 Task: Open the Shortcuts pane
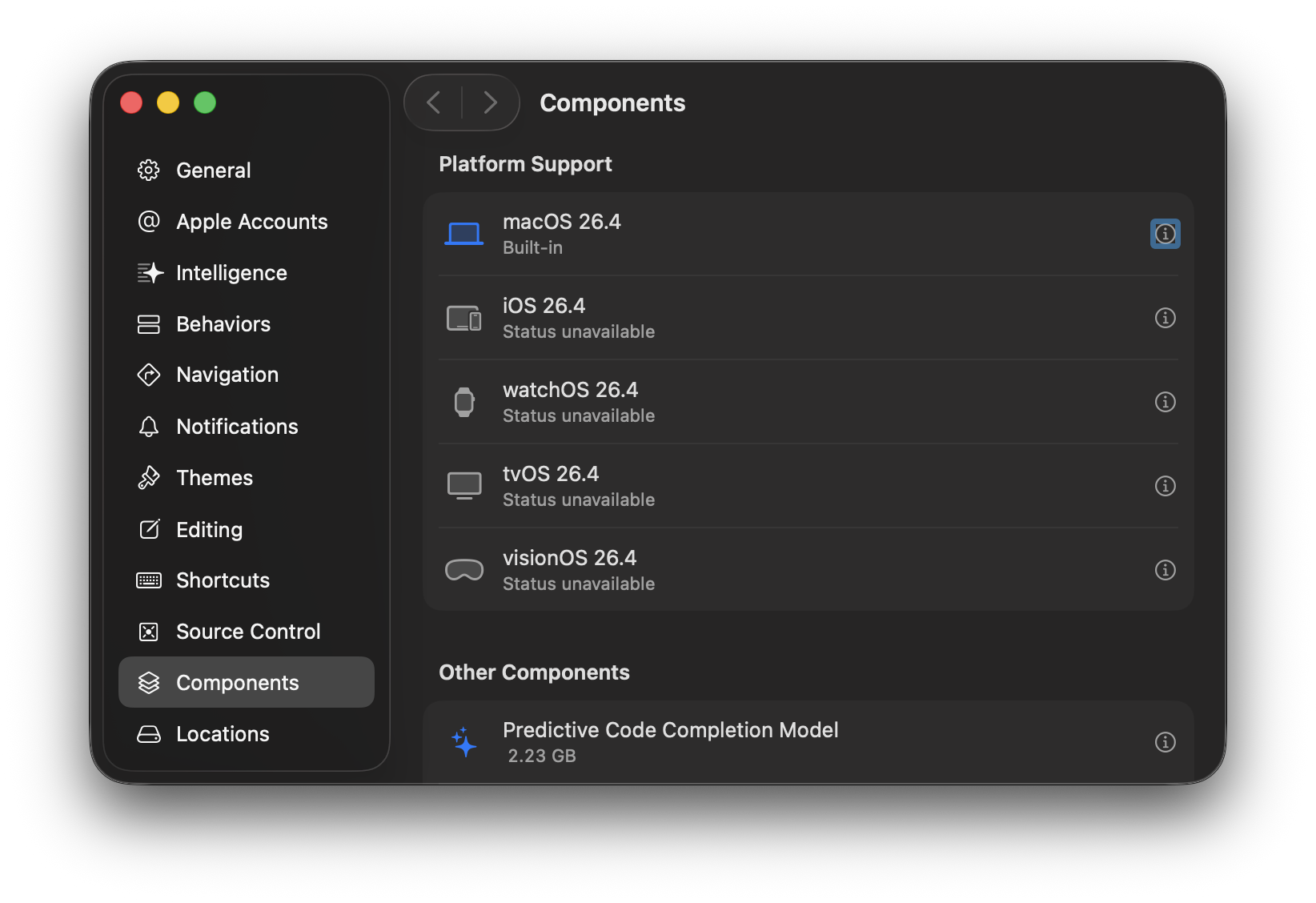(247, 580)
